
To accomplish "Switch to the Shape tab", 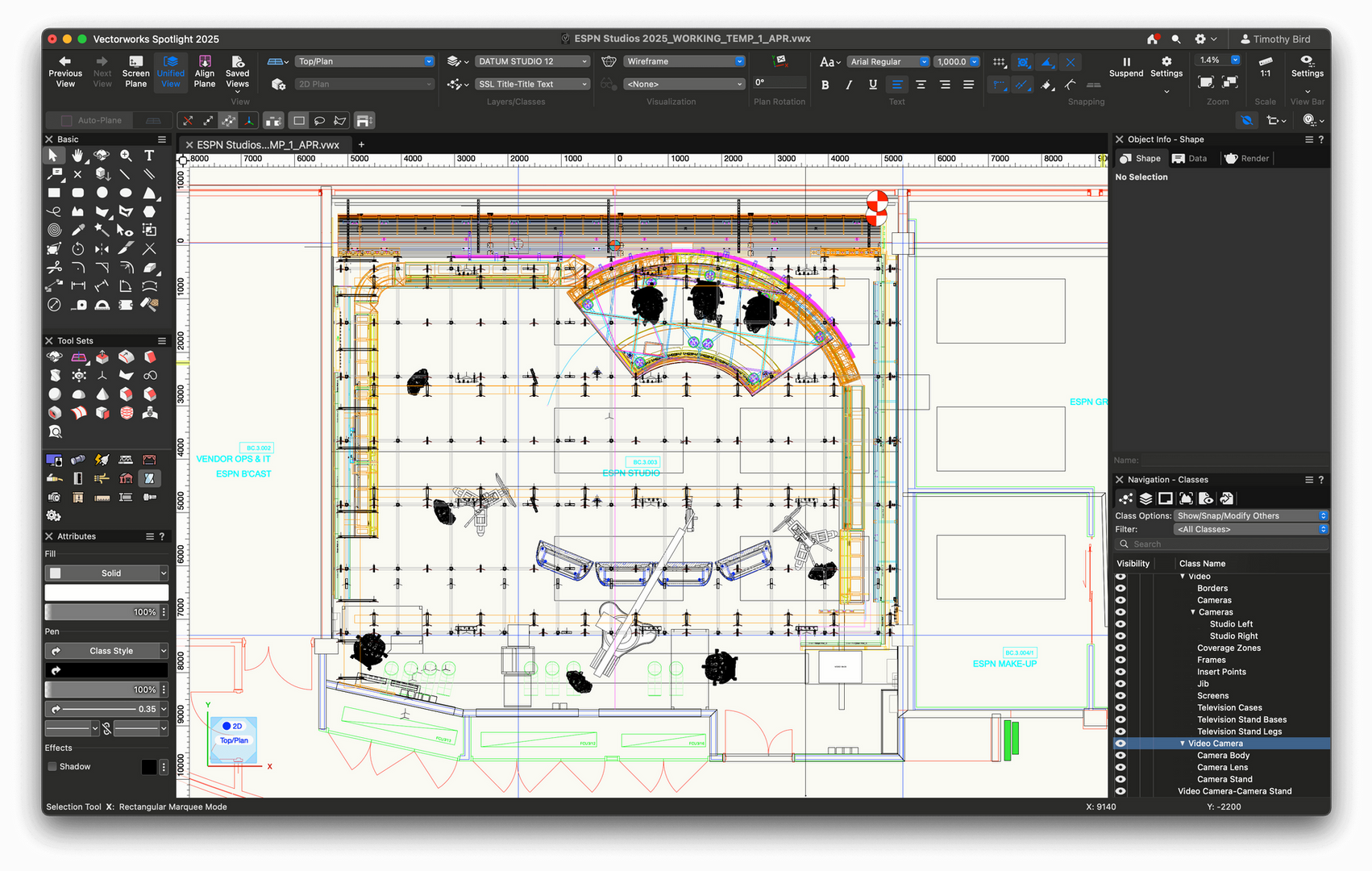I will point(1141,158).
